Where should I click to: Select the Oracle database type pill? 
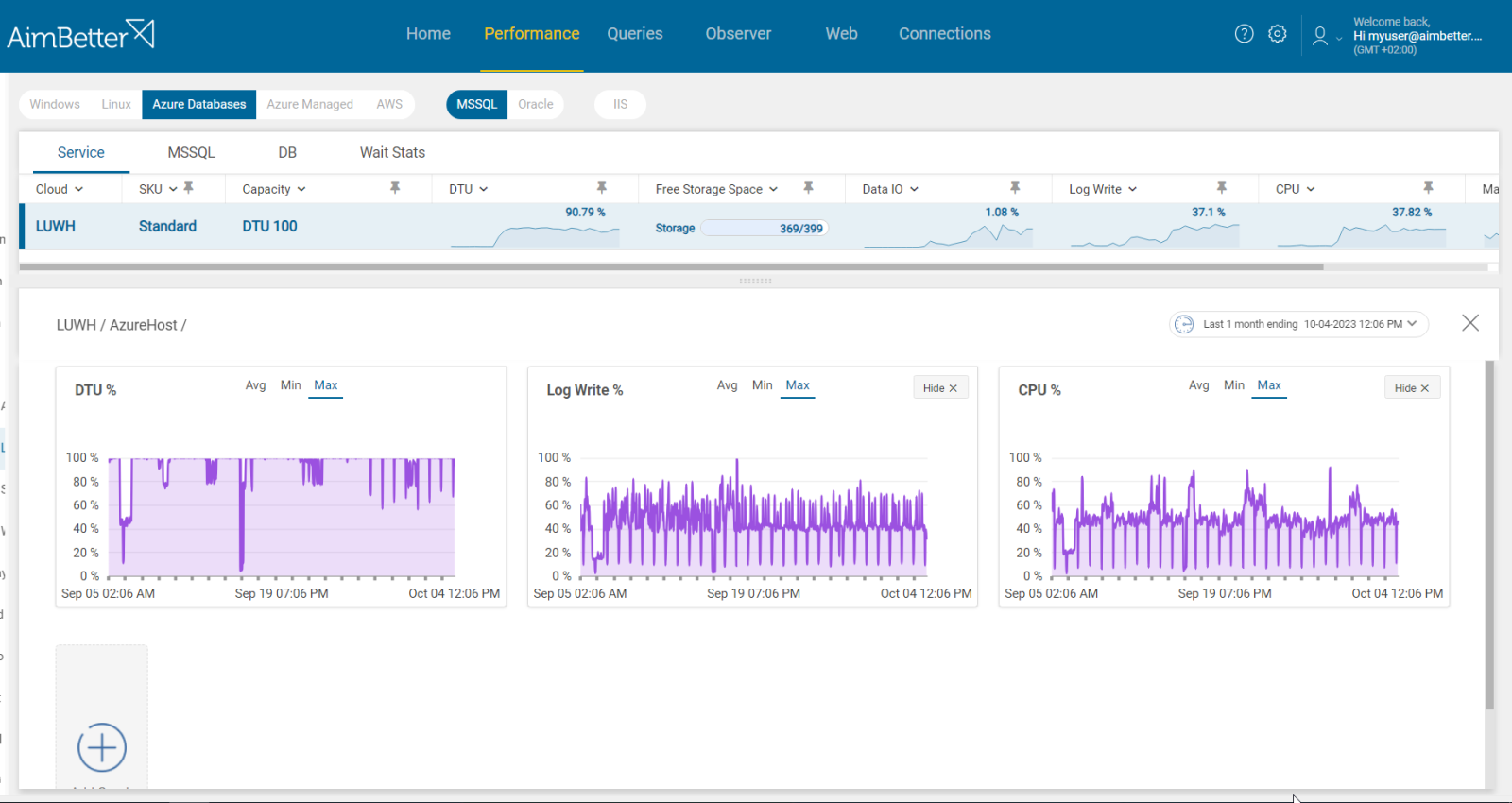coord(536,104)
